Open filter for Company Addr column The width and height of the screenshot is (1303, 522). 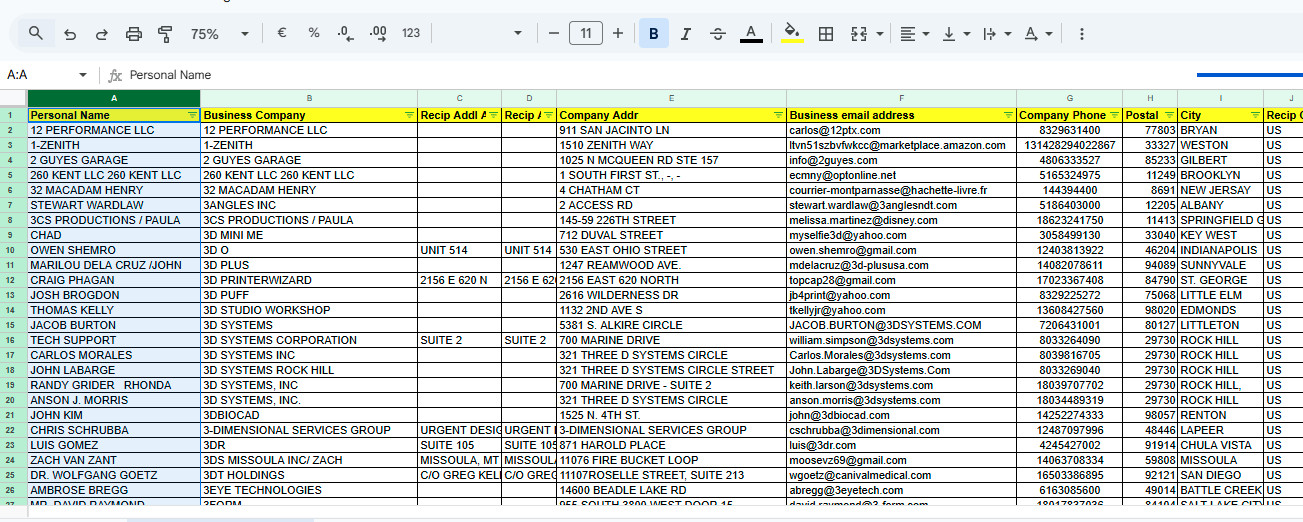coord(778,116)
